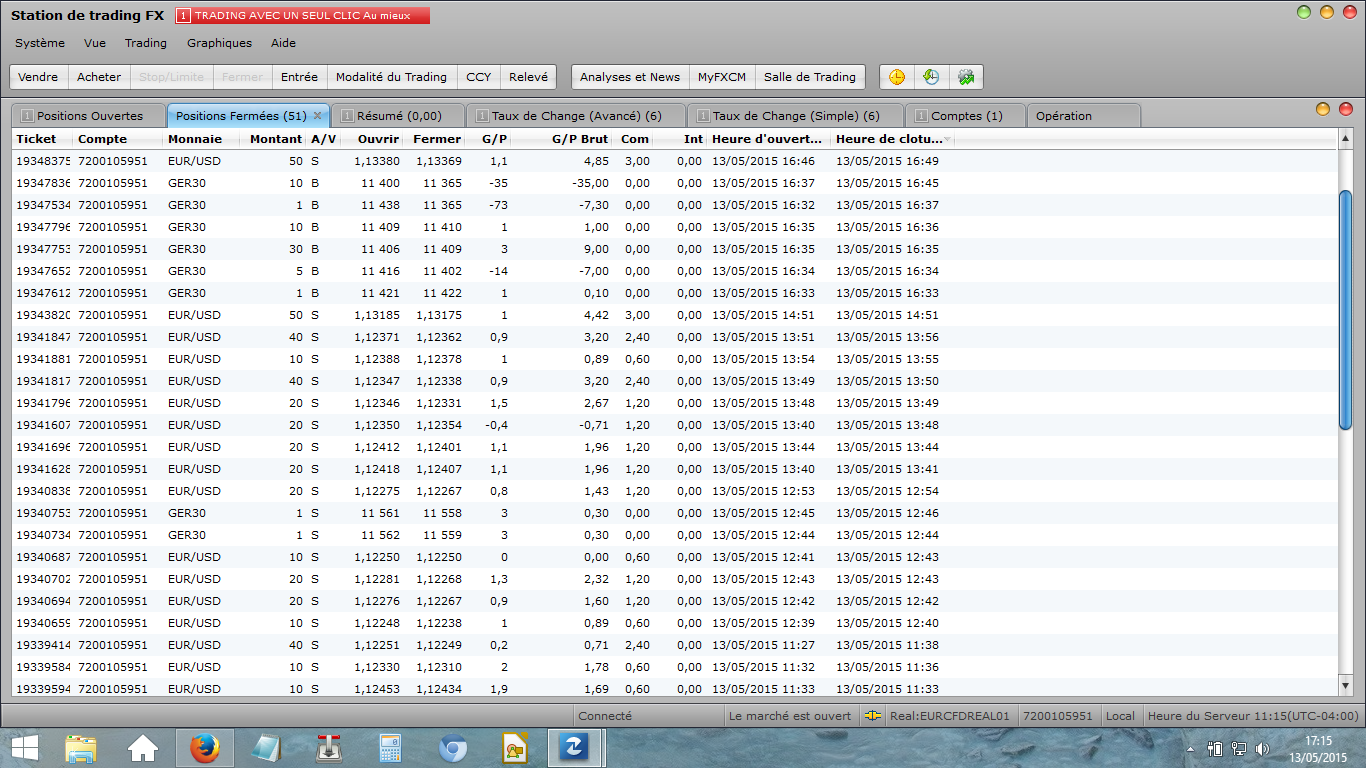This screenshot has width=1366, height=768.
Task: Click the clock with green arrow icon
Action: [931, 77]
